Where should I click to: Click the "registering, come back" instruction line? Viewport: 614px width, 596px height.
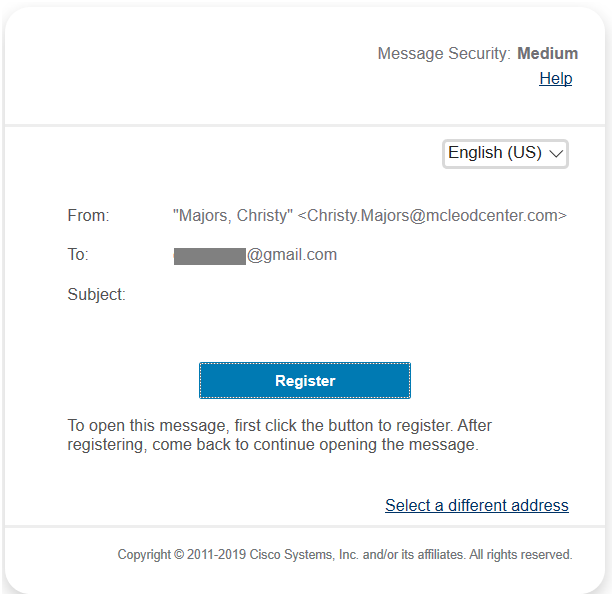pyautogui.click(x=272, y=444)
